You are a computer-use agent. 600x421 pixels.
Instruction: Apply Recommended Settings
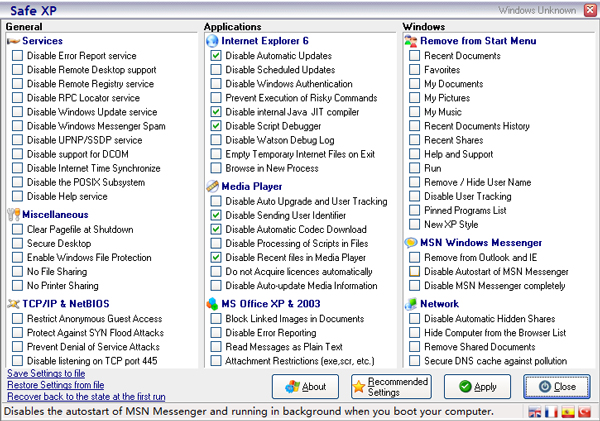pyautogui.click(x=391, y=387)
